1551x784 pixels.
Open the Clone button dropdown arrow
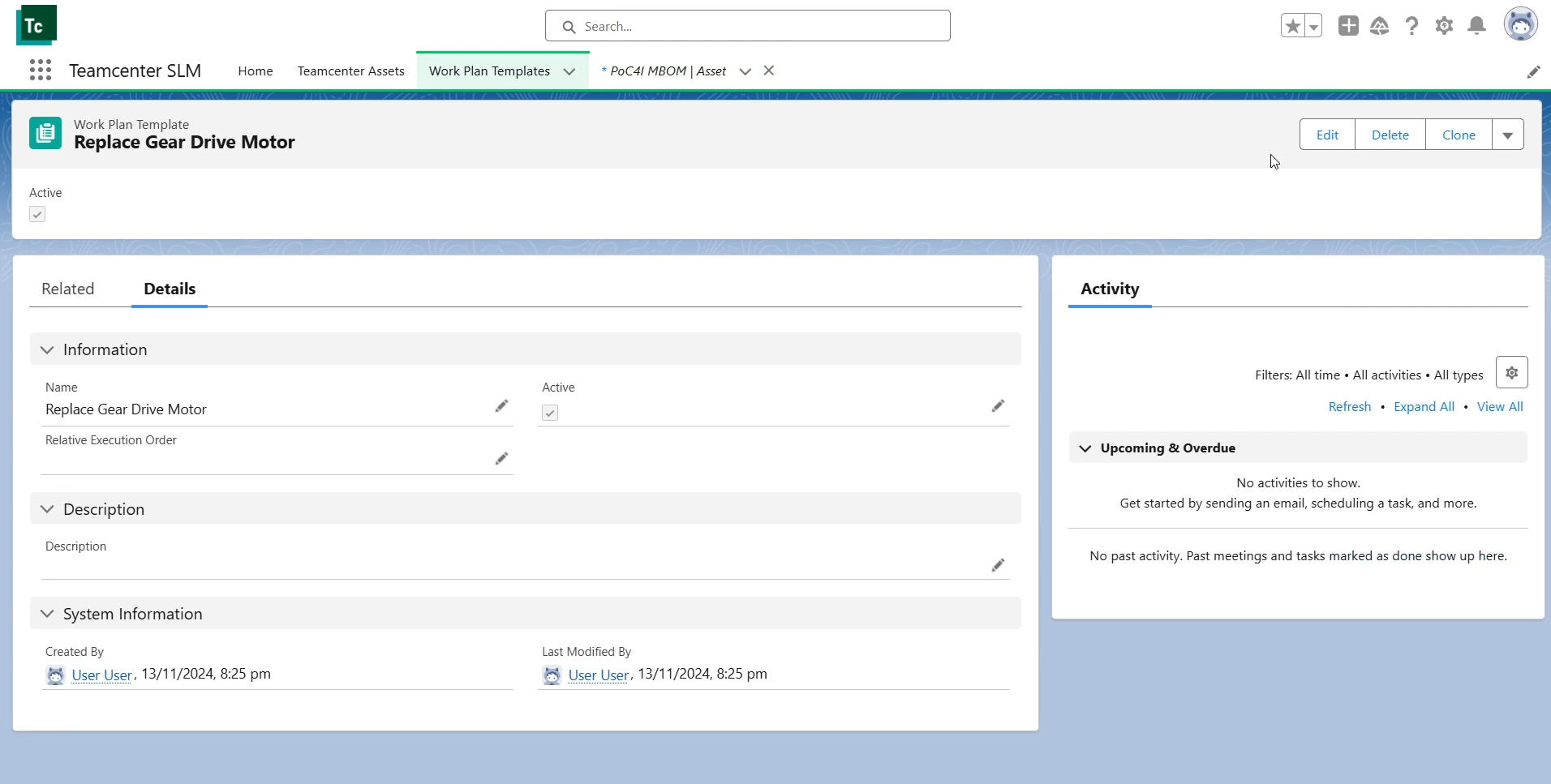[1509, 134]
